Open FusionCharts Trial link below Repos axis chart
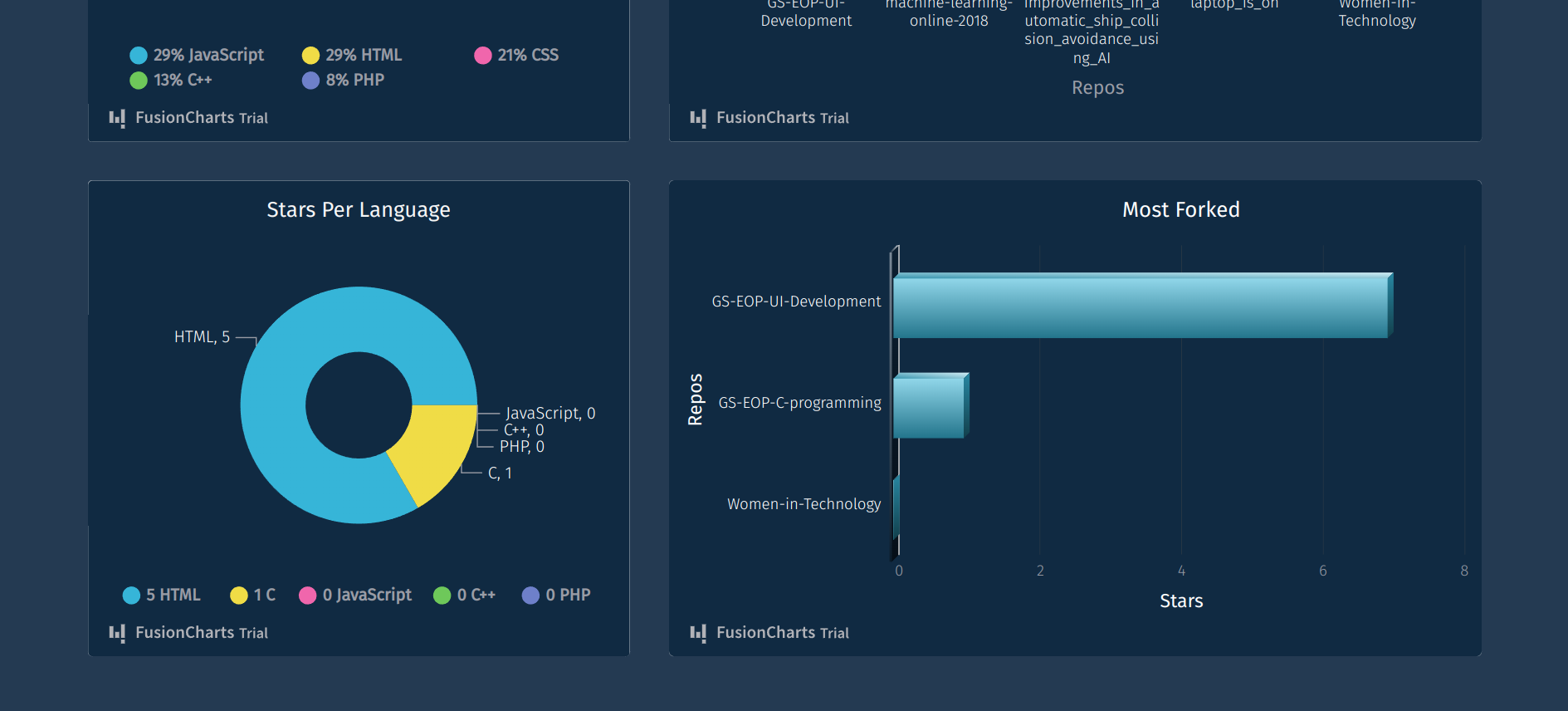 [x=783, y=118]
